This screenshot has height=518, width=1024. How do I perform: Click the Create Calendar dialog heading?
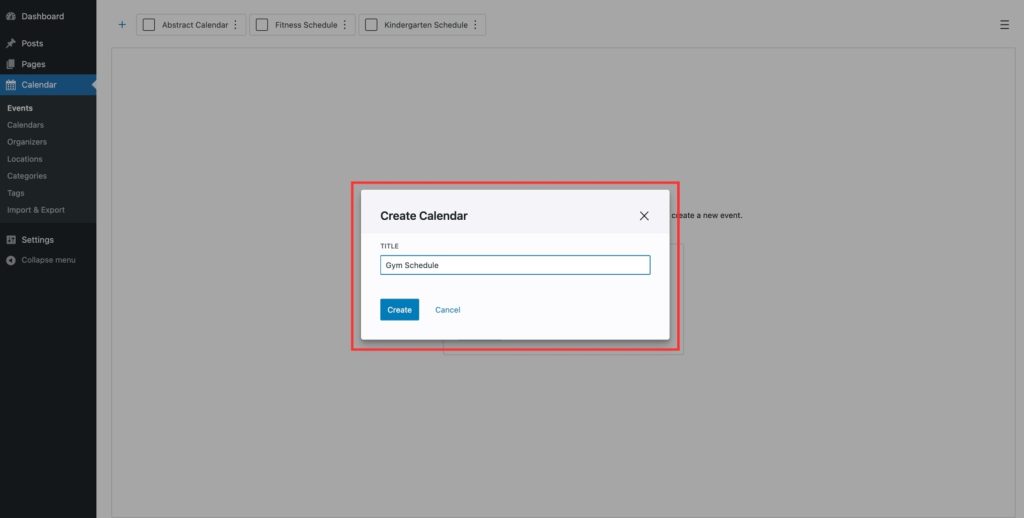424,216
